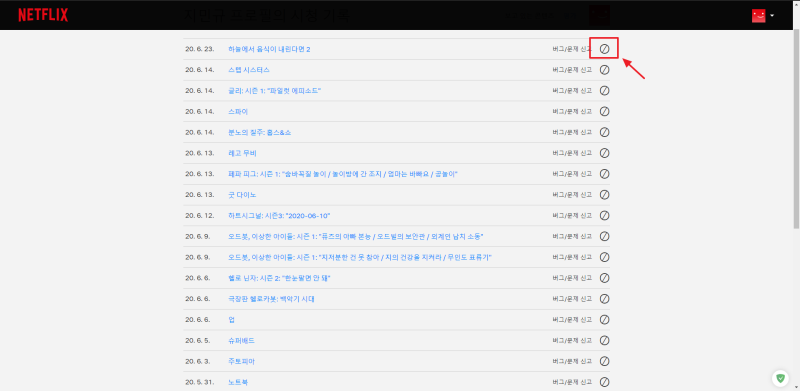Report a problem for '레고 무비'
800x391 pixels.
point(572,153)
